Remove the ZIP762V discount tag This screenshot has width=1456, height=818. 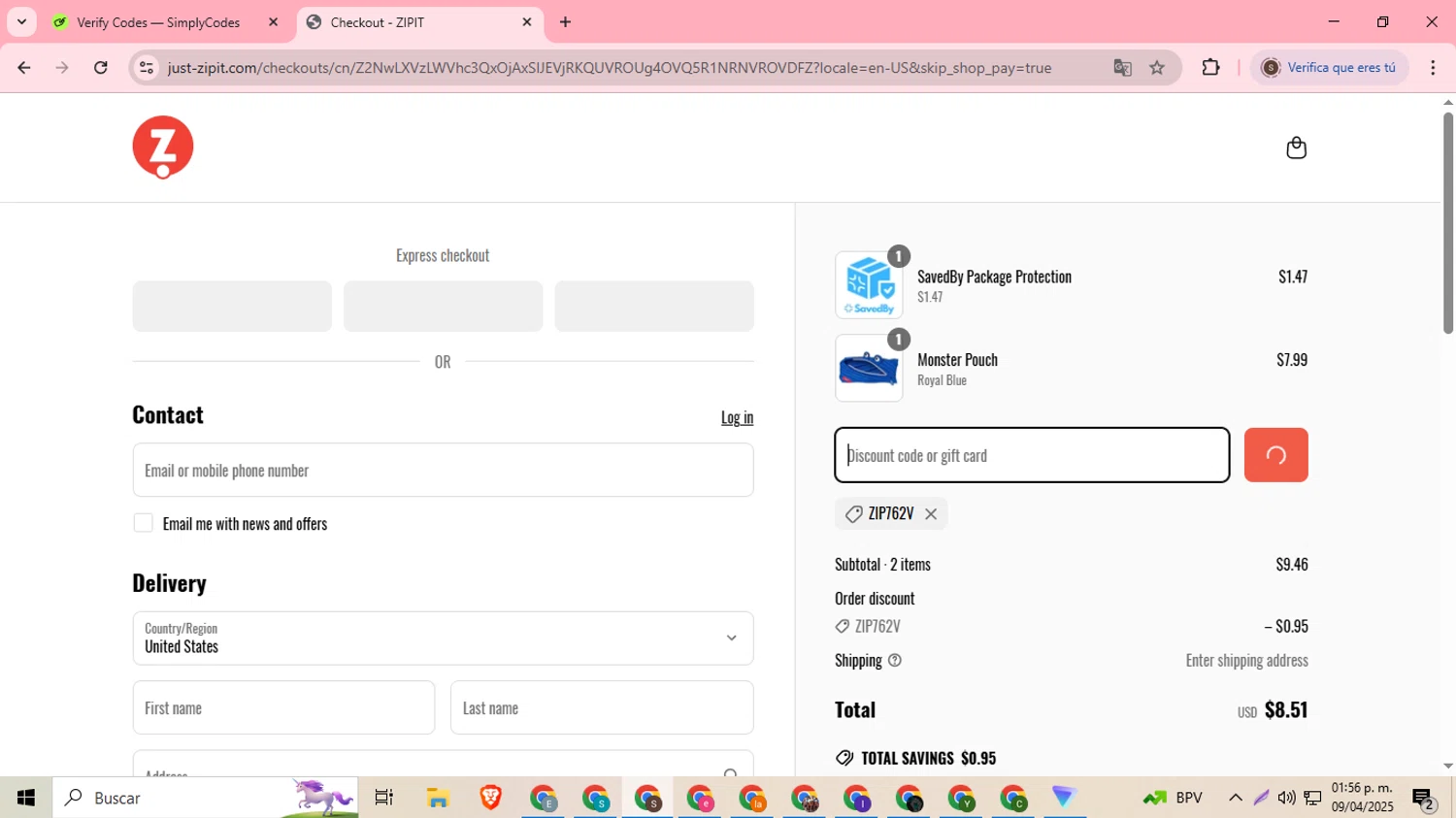pyautogui.click(x=931, y=514)
